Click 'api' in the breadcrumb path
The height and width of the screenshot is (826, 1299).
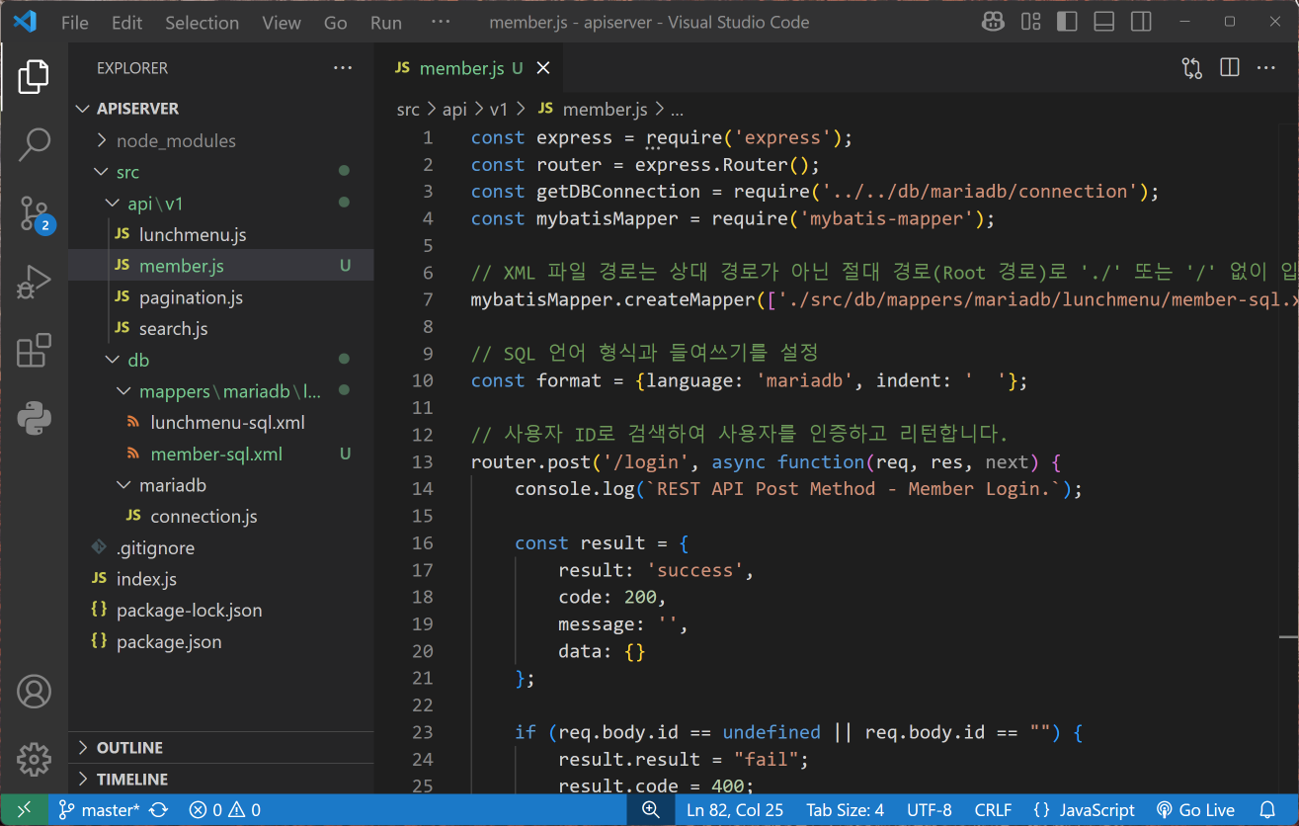pos(455,109)
